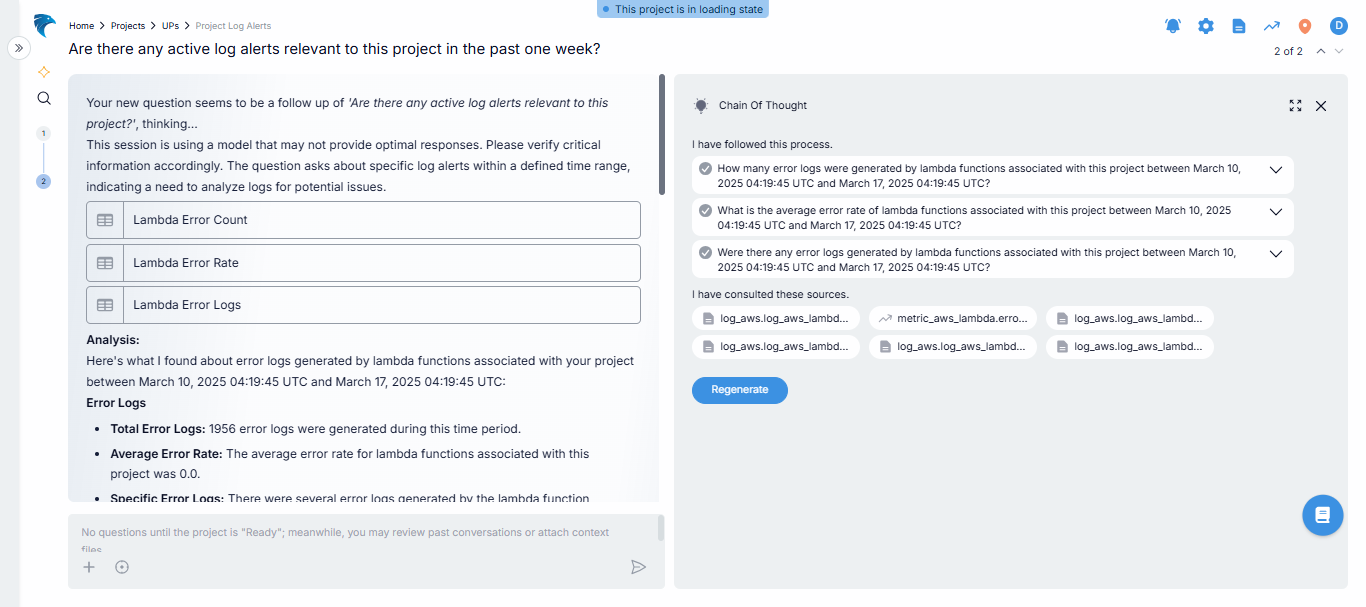
Task: Open the Projects breadcrumb link
Action: [x=128, y=26]
